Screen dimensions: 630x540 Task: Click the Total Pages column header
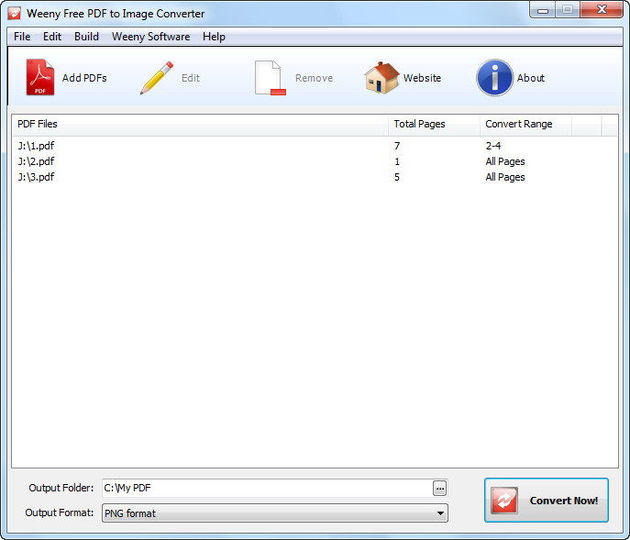click(420, 125)
